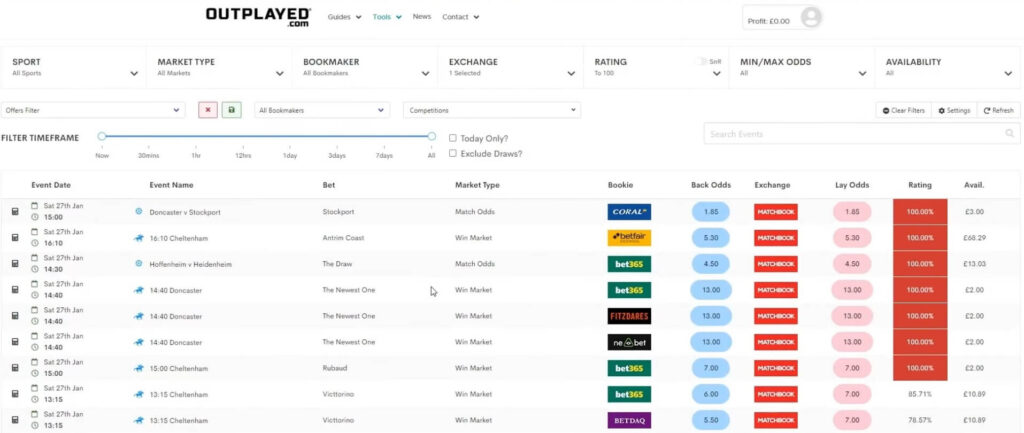Image resolution: width=1024 pixels, height=433 pixels.
Task: Open the Competitions dropdown
Action: pyautogui.click(x=492, y=110)
